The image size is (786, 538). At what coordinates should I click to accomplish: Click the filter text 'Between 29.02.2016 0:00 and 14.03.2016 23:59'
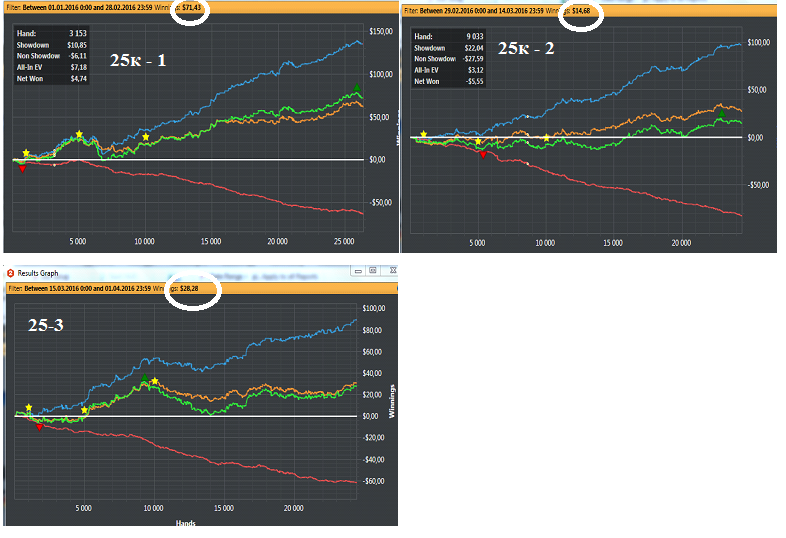(481, 11)
